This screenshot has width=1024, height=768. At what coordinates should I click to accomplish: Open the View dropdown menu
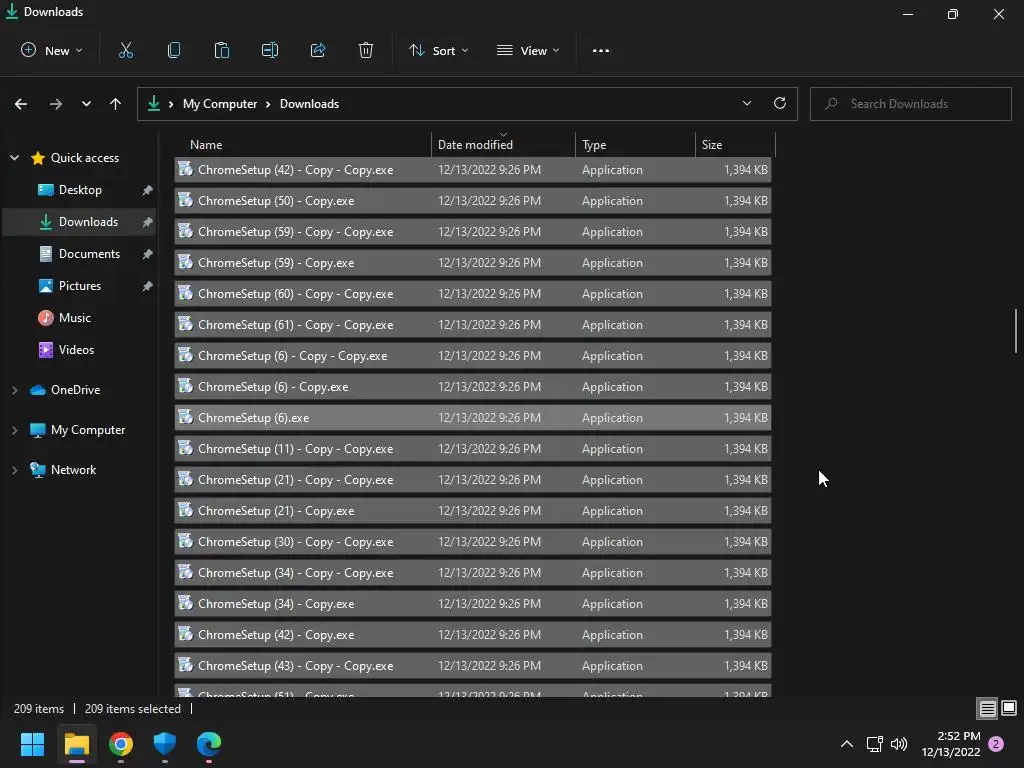[528, 50]
